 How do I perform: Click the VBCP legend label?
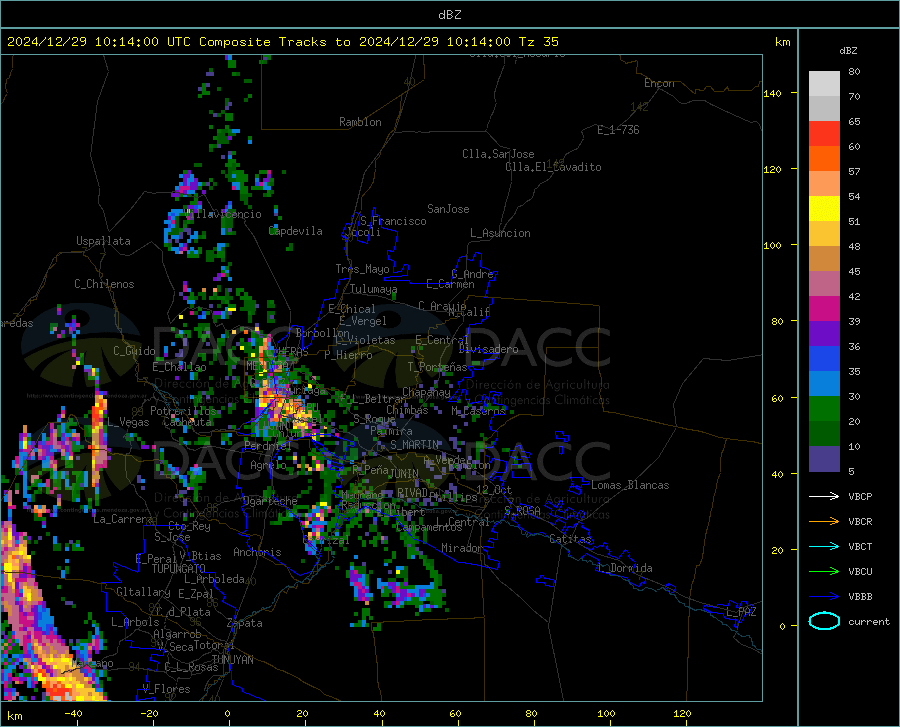pyautogui.click(x=860, y=496)
